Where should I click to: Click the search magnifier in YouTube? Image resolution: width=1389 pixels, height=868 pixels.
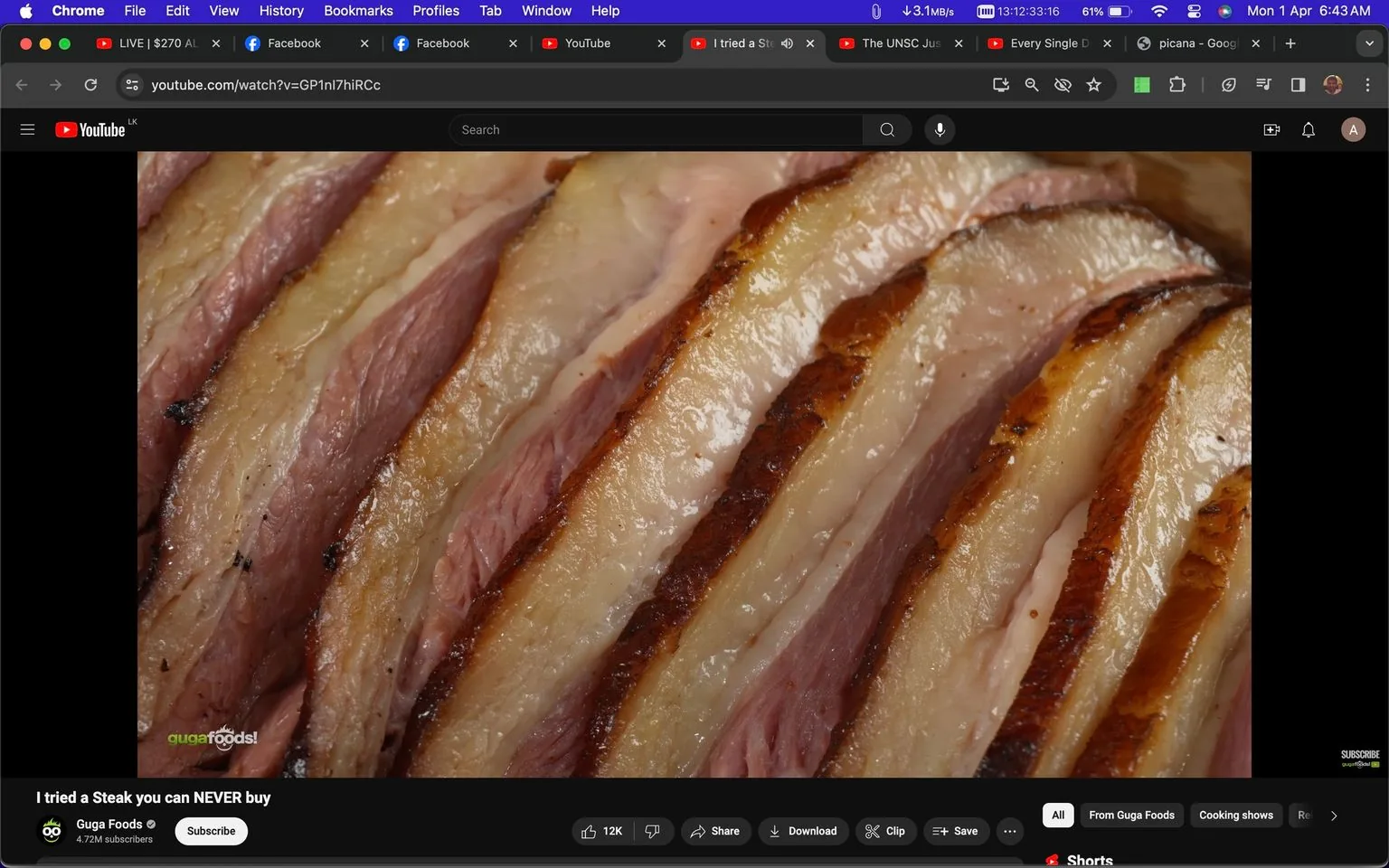coord(886,129)
